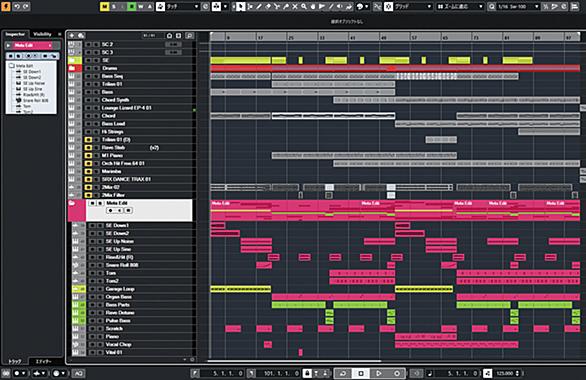Select the Glue tool
The width and height of the screenshot is (586, 380).
286,6
